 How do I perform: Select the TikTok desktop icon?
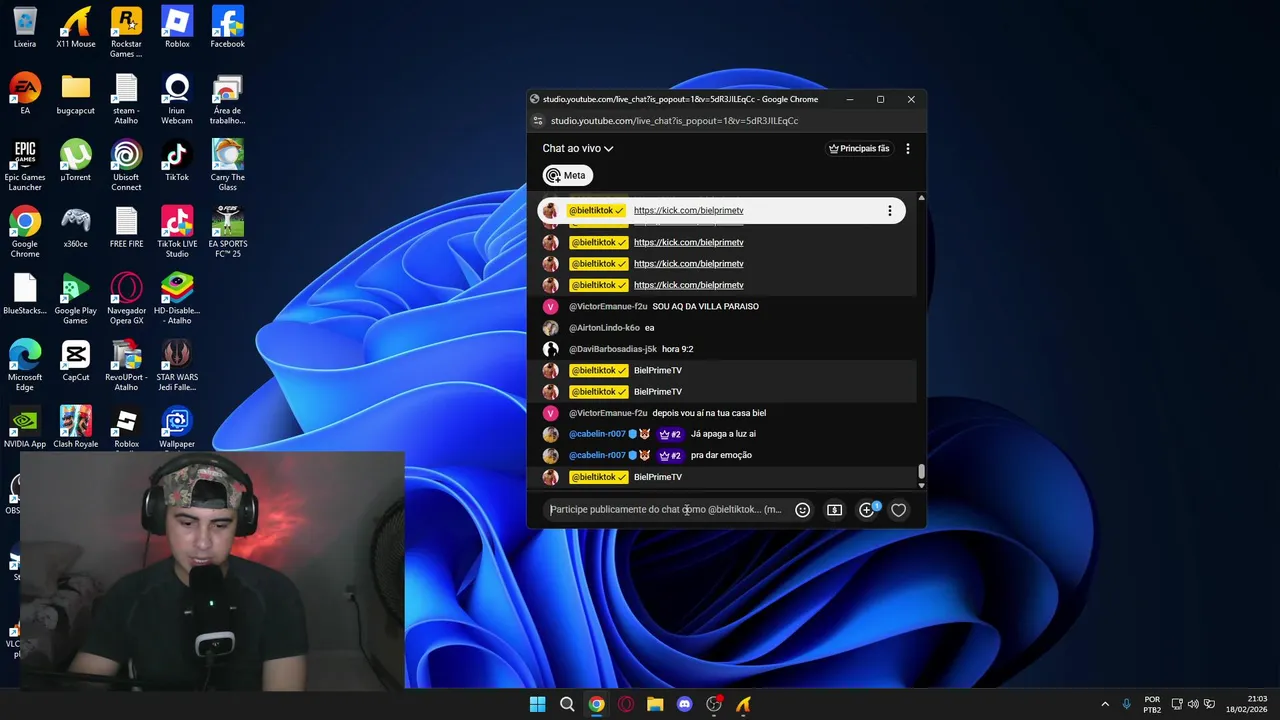[x=177, y=161]
